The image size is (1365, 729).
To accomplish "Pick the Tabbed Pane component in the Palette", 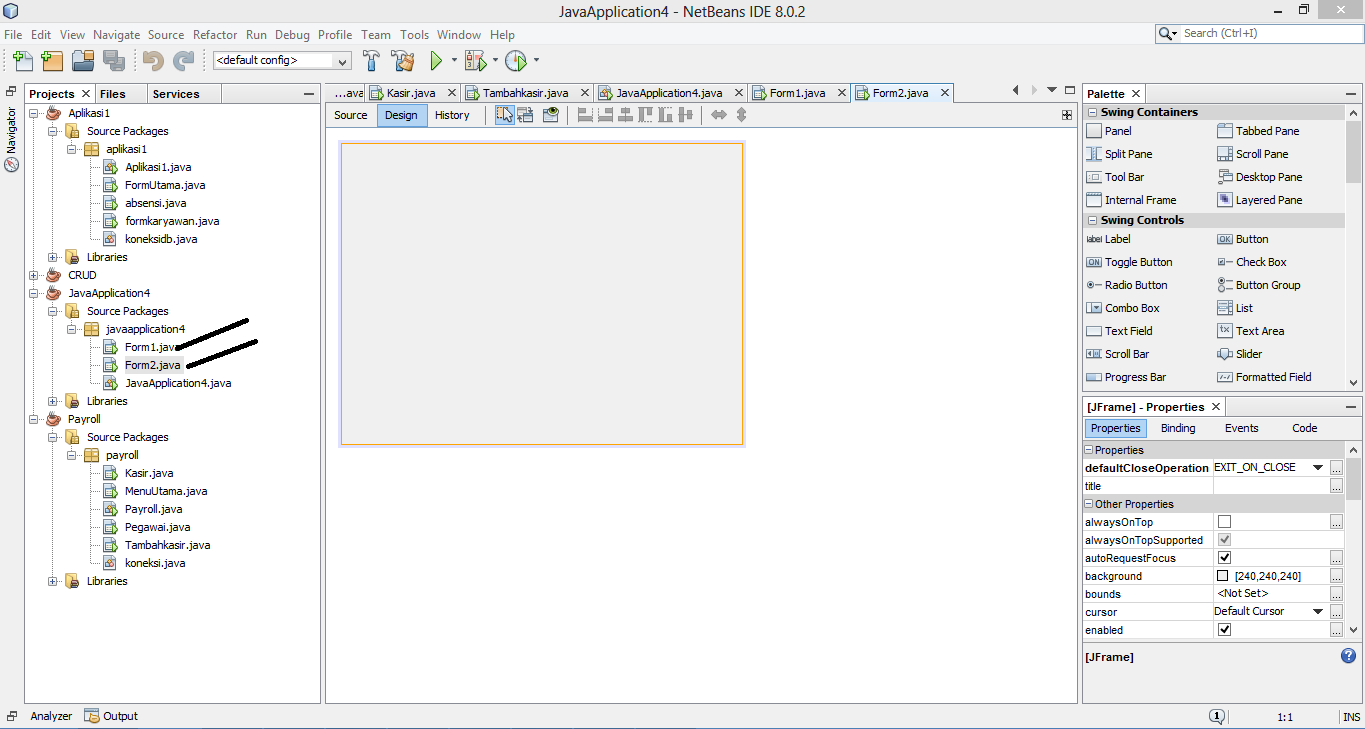I will tap(1258, 131).
